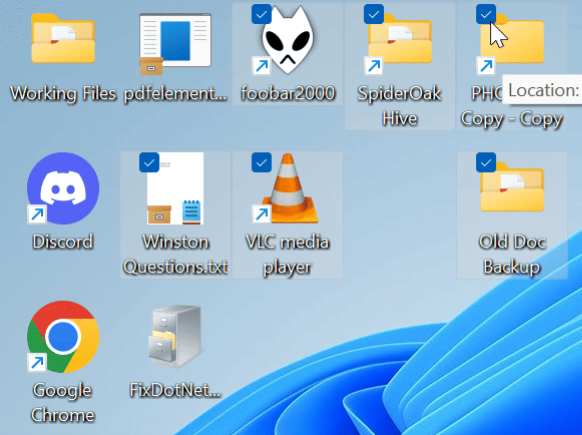Click the "Google Chrome" label text
Viewport: 582px width, 435px height.
pyautogui.click(x=63, y=403)
